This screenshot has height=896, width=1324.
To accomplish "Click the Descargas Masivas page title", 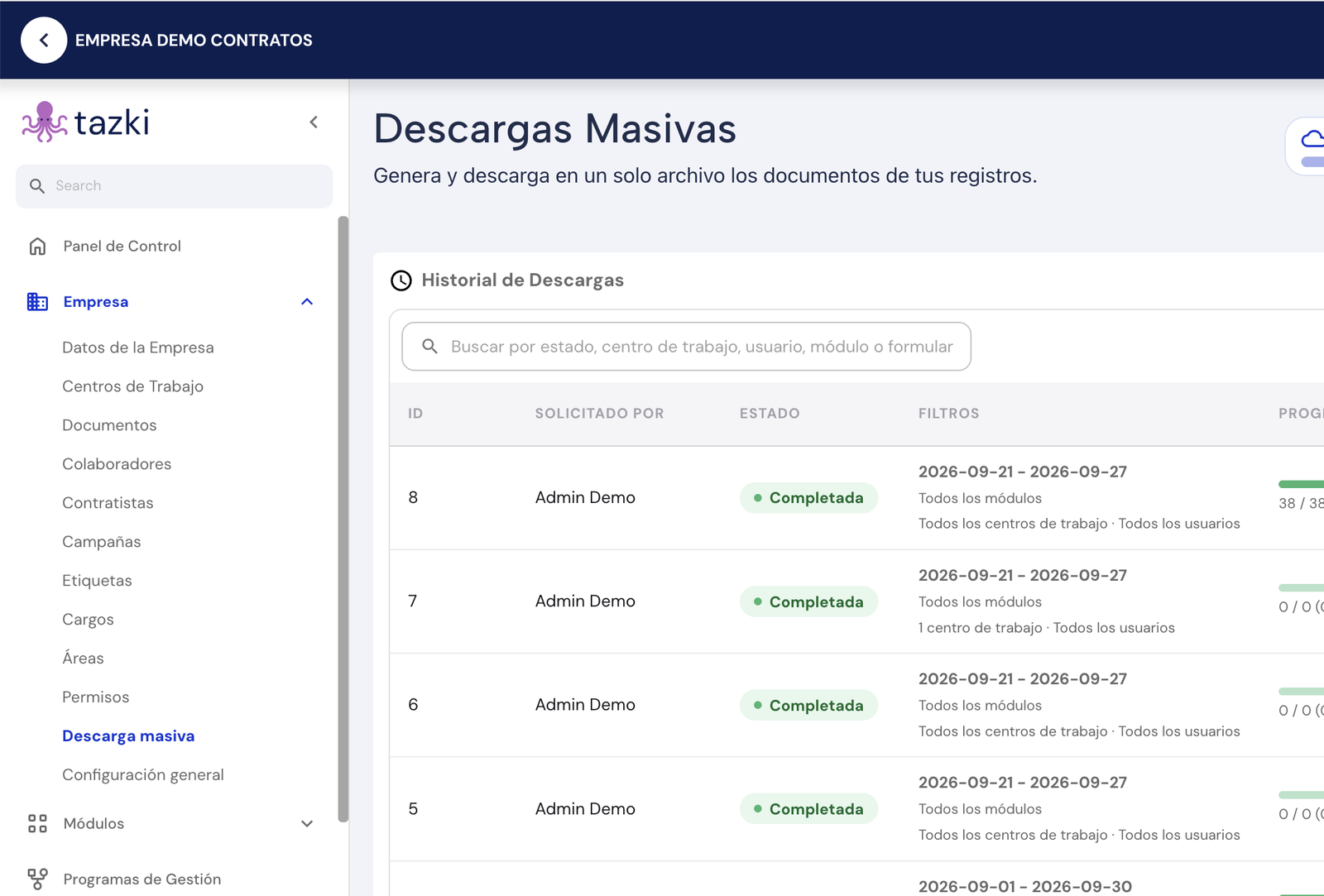I will [x=555, y=129].
